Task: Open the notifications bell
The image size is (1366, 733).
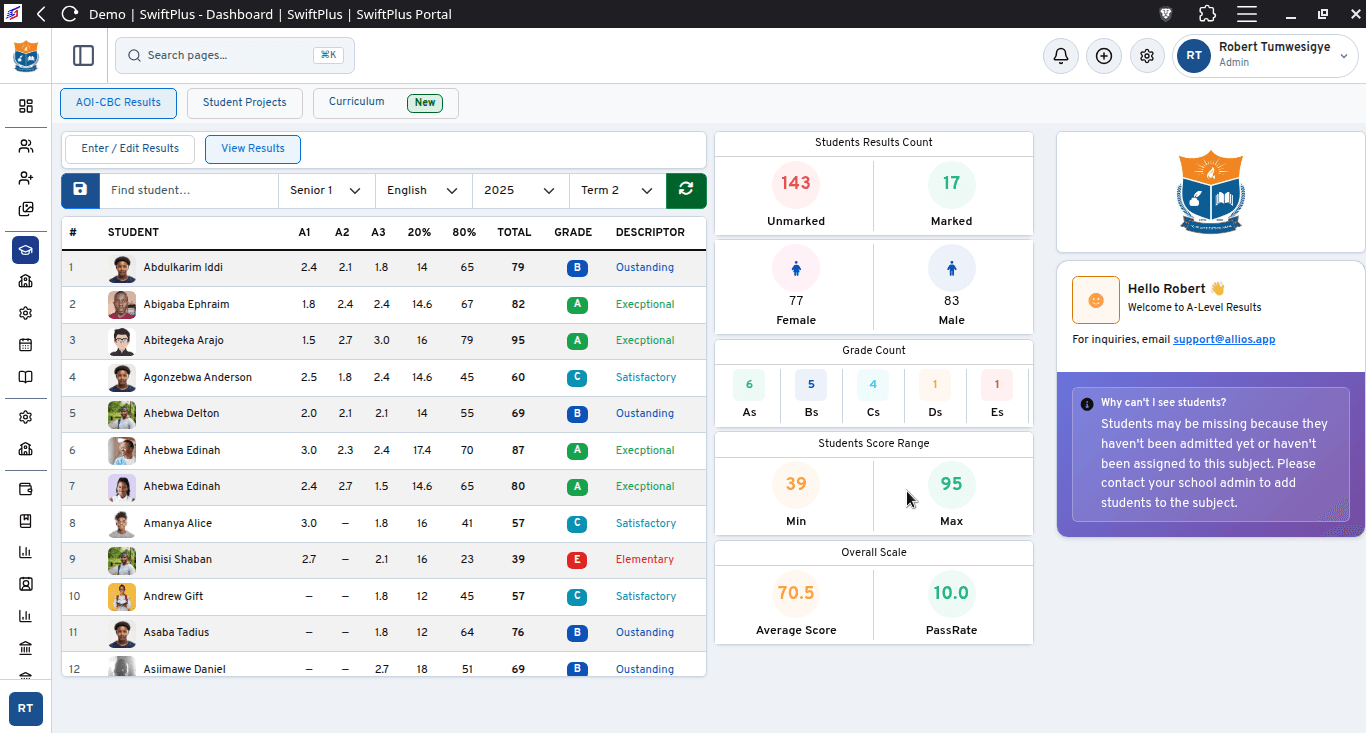Action: [1061, 56]
